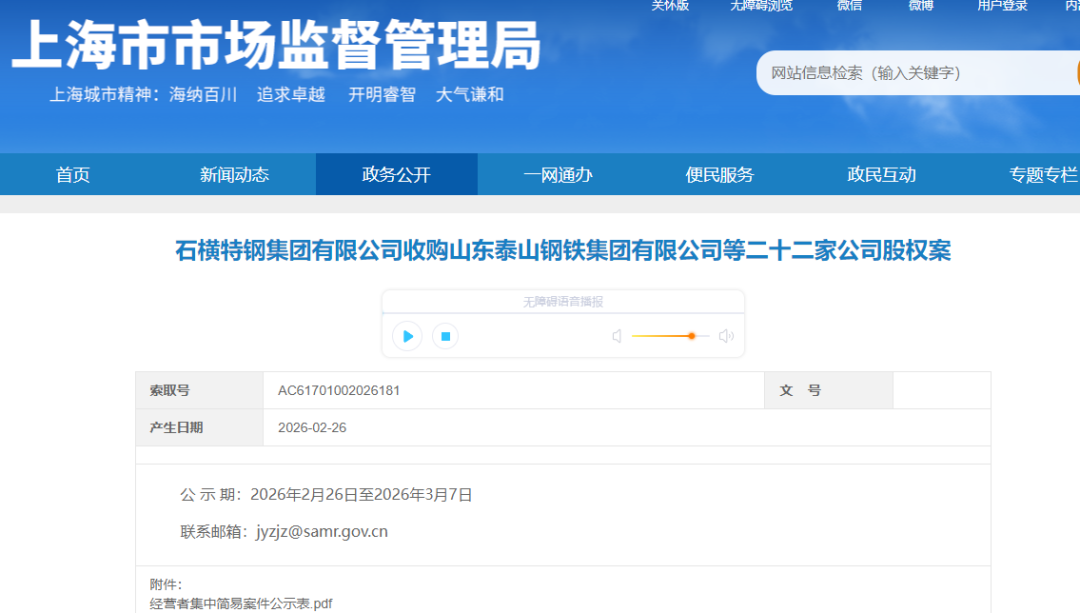Open the 专题专栏 navigation tab
The image size is (1080, 613).
click(x=1043, y=174)
